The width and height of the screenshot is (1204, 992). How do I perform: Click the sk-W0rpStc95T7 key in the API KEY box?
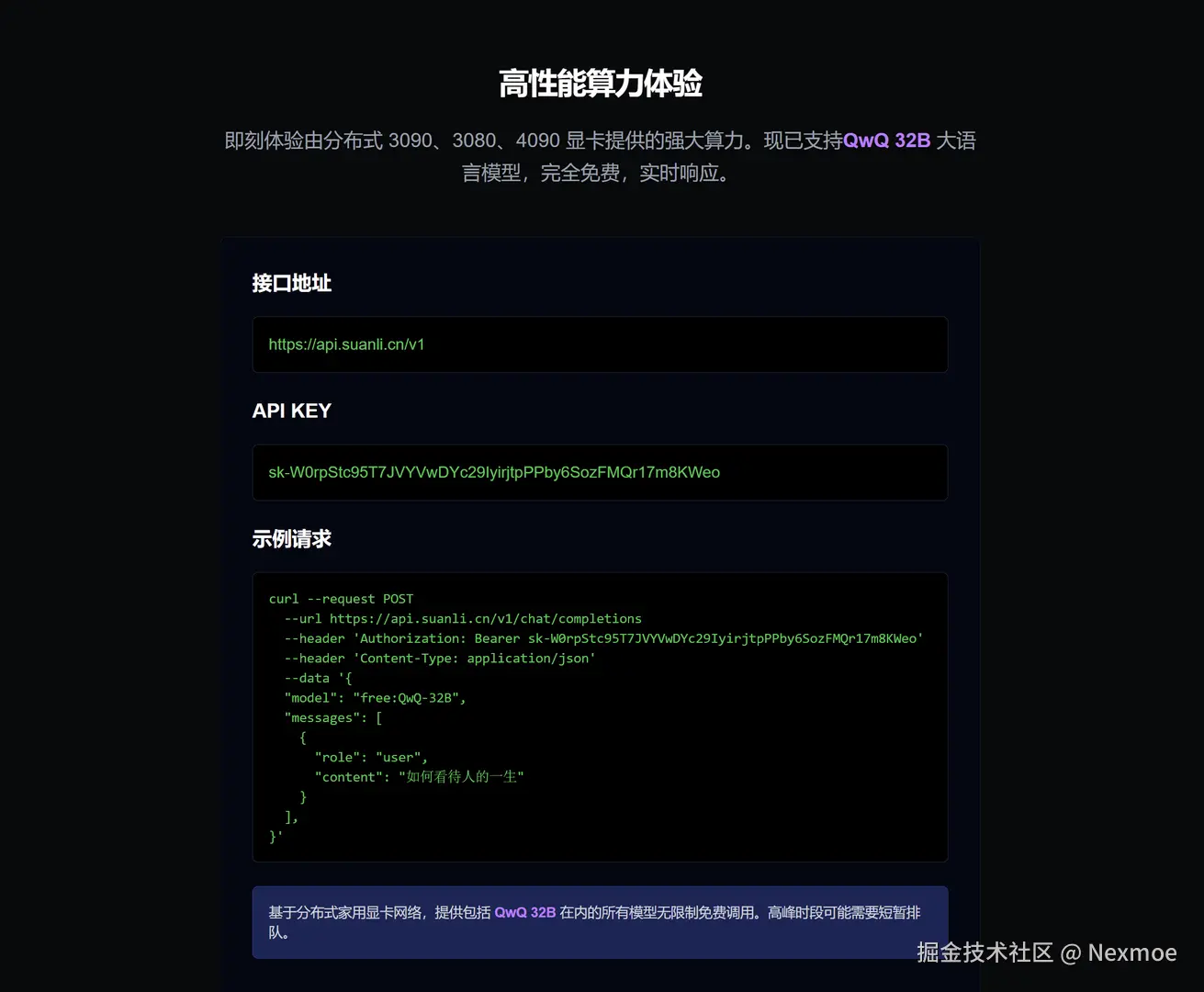pos(494,472)
